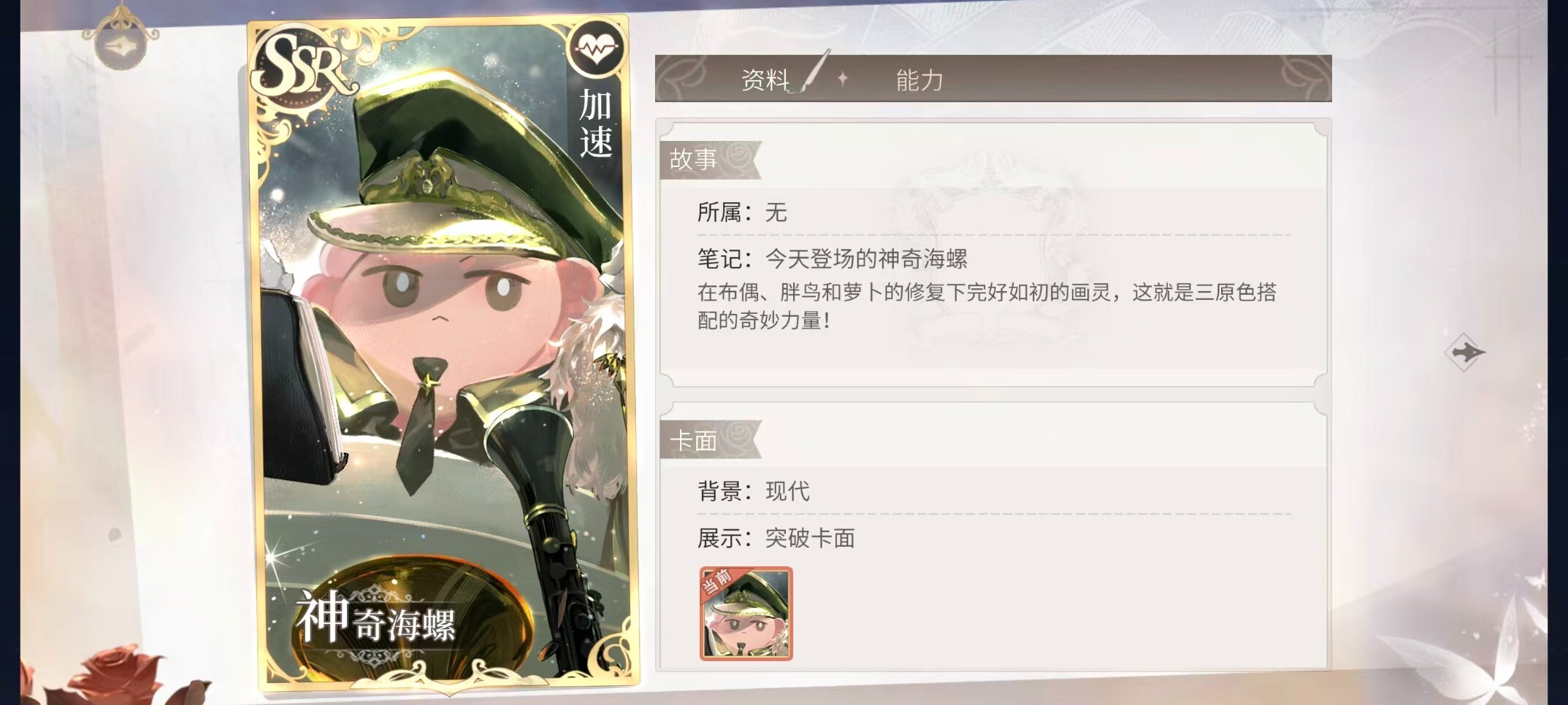Click the sparkle divider between the tabs
The width and height of the screenshot is (1568, 705).
[843, 78]
